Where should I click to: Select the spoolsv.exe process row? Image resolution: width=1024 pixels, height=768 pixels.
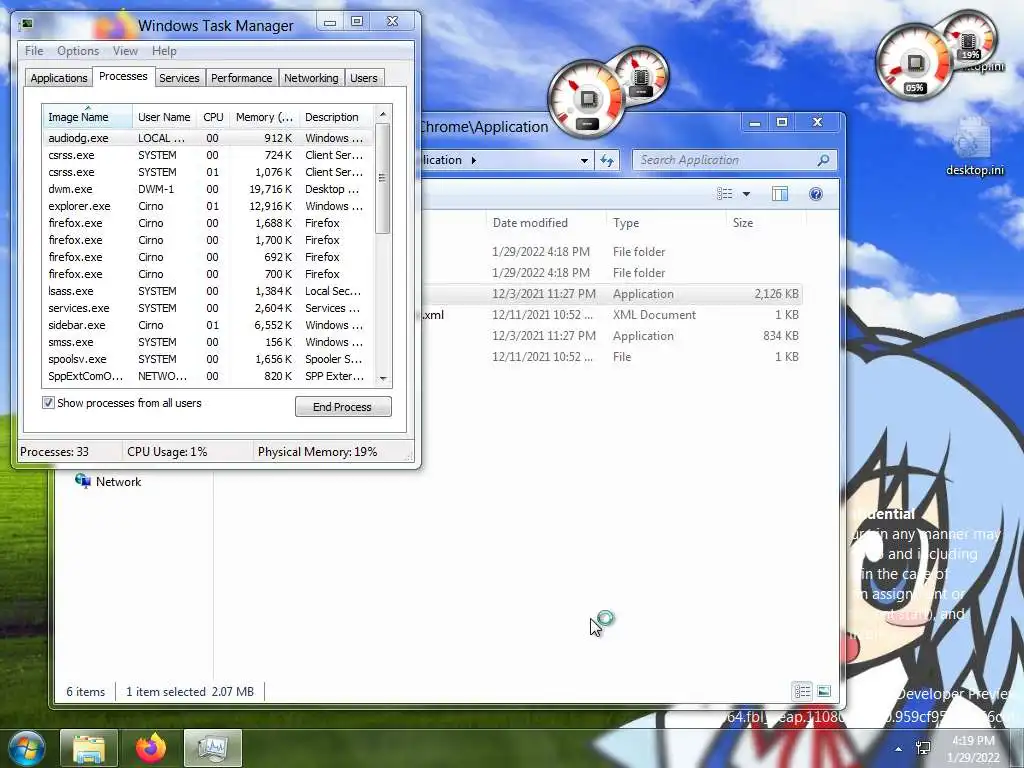coord(208,359)
